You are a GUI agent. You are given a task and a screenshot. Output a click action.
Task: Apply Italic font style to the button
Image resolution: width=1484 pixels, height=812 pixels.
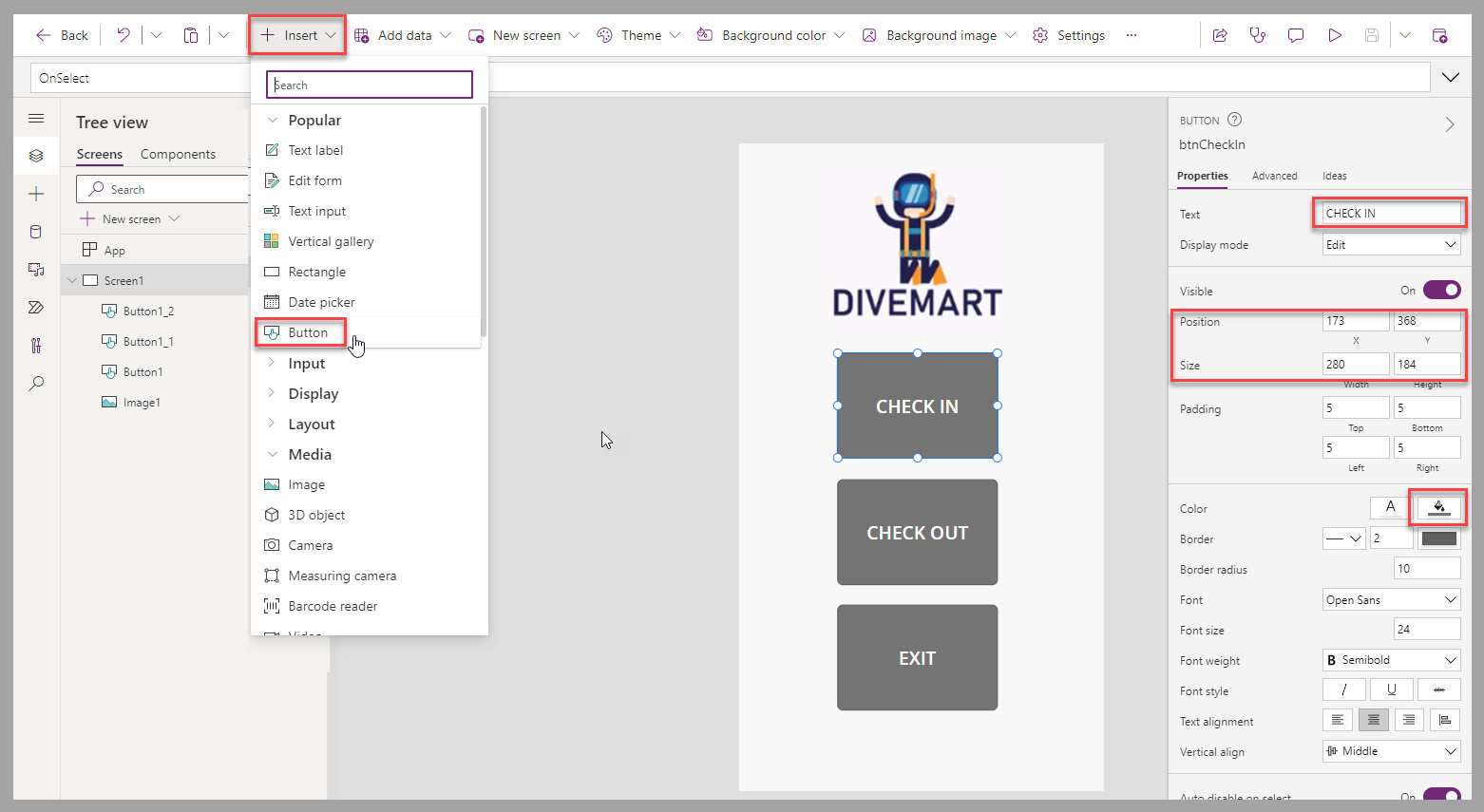coord(1343,689)
